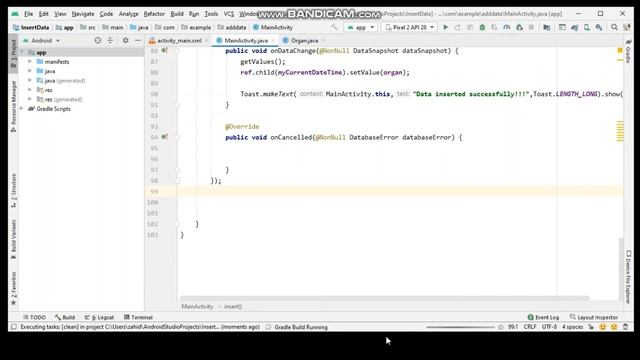The height and width of the screenshot is (360, 640).
Task: Run the app with the green play icon
Action: point(446,27)
